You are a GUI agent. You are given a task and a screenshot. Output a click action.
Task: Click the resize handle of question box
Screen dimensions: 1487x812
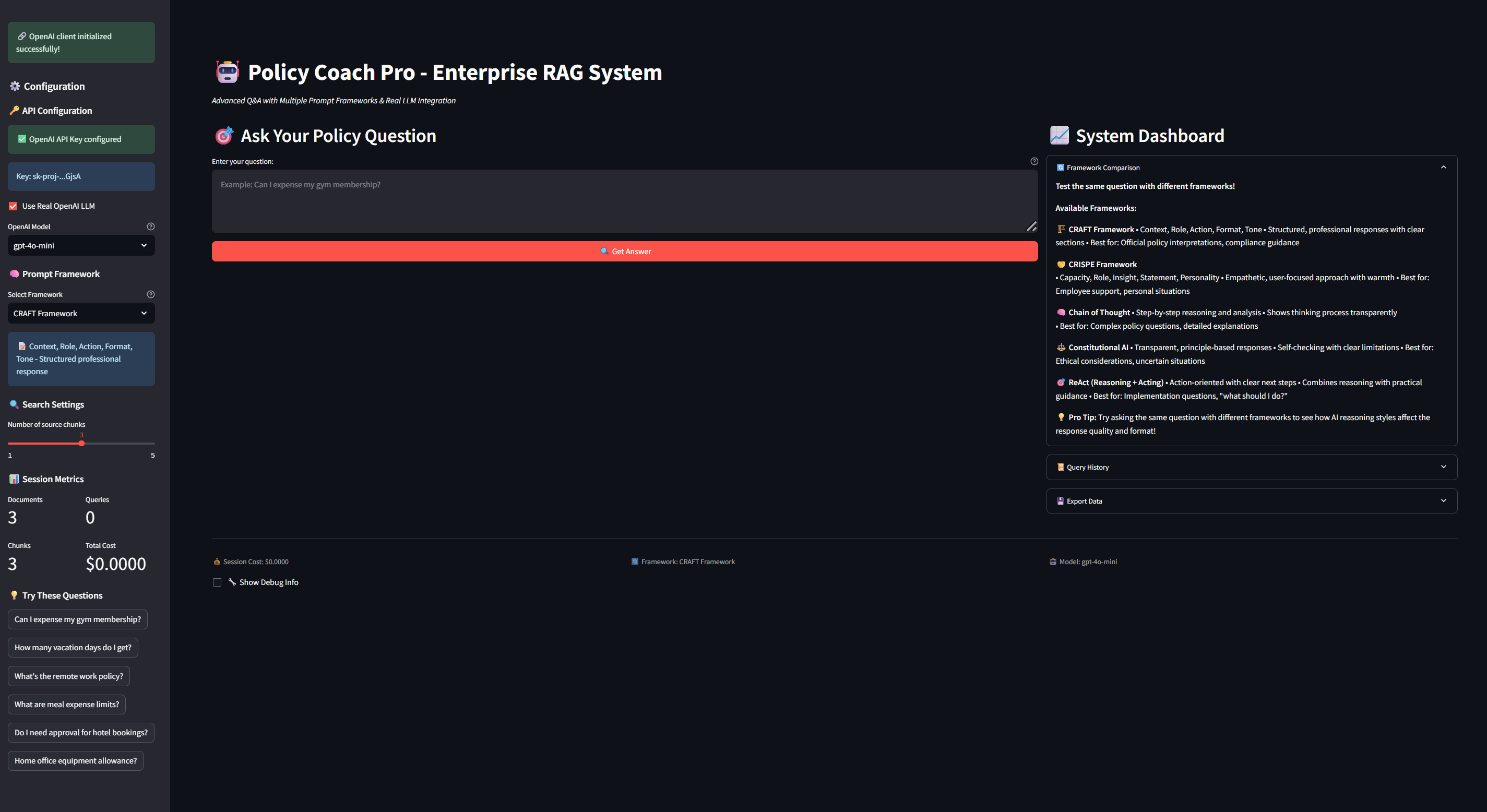click(1031, 226)
